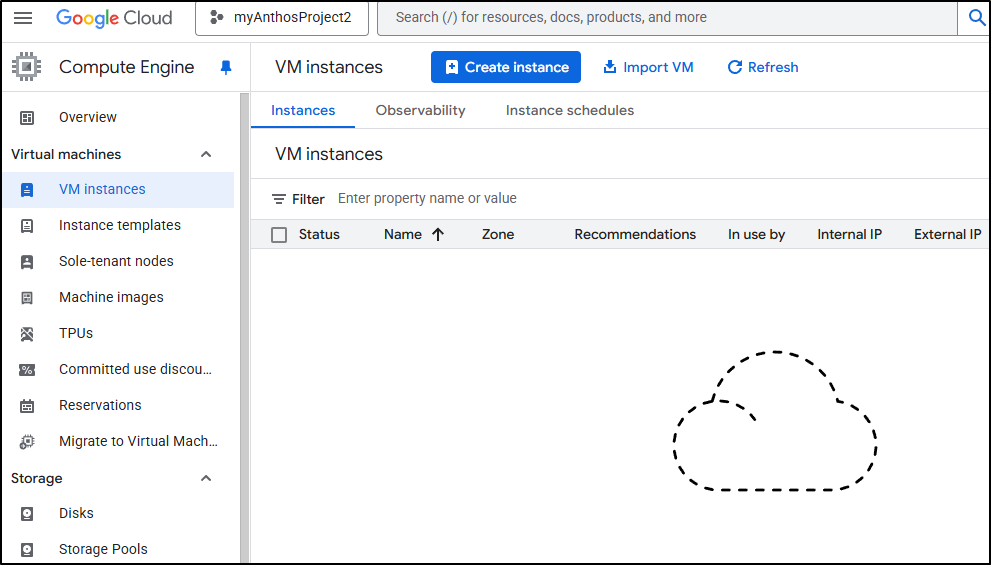This screenshot has width=991, height=565.
Task: Open Machine images page
Action: (x=111, y=297)
